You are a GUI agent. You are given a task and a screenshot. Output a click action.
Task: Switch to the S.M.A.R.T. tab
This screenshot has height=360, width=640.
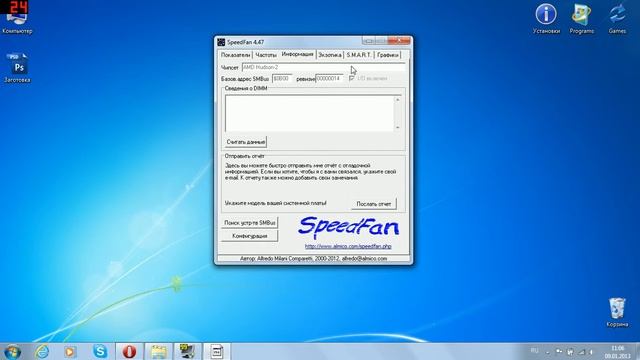[x=359, y=55]
